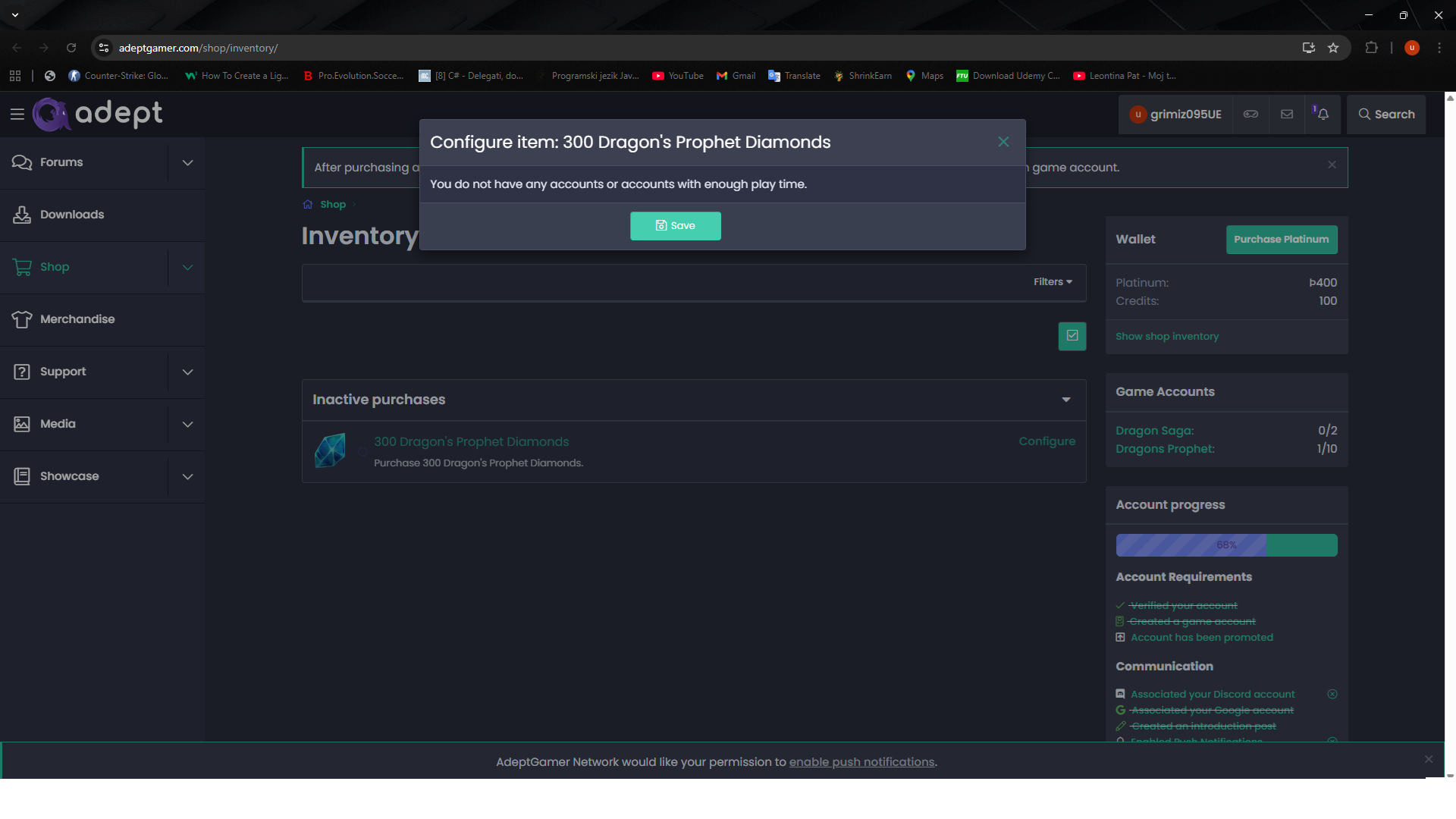Click the 68% account progress bar
Viewport: 1456px width, 819px height.
[1226, 545]
